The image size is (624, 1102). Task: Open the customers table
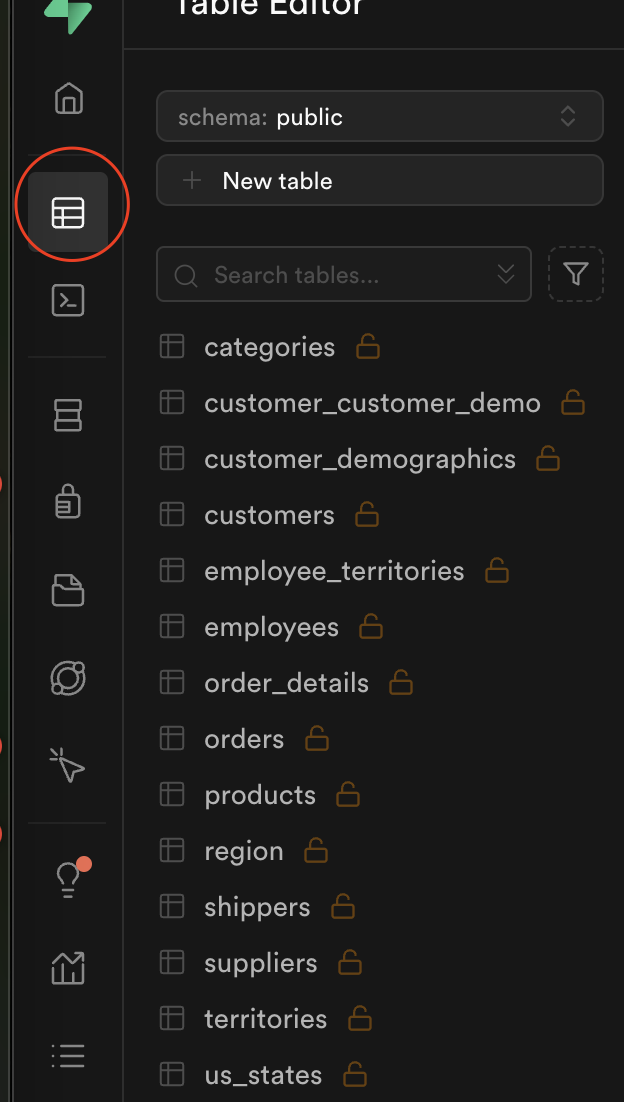269,515
